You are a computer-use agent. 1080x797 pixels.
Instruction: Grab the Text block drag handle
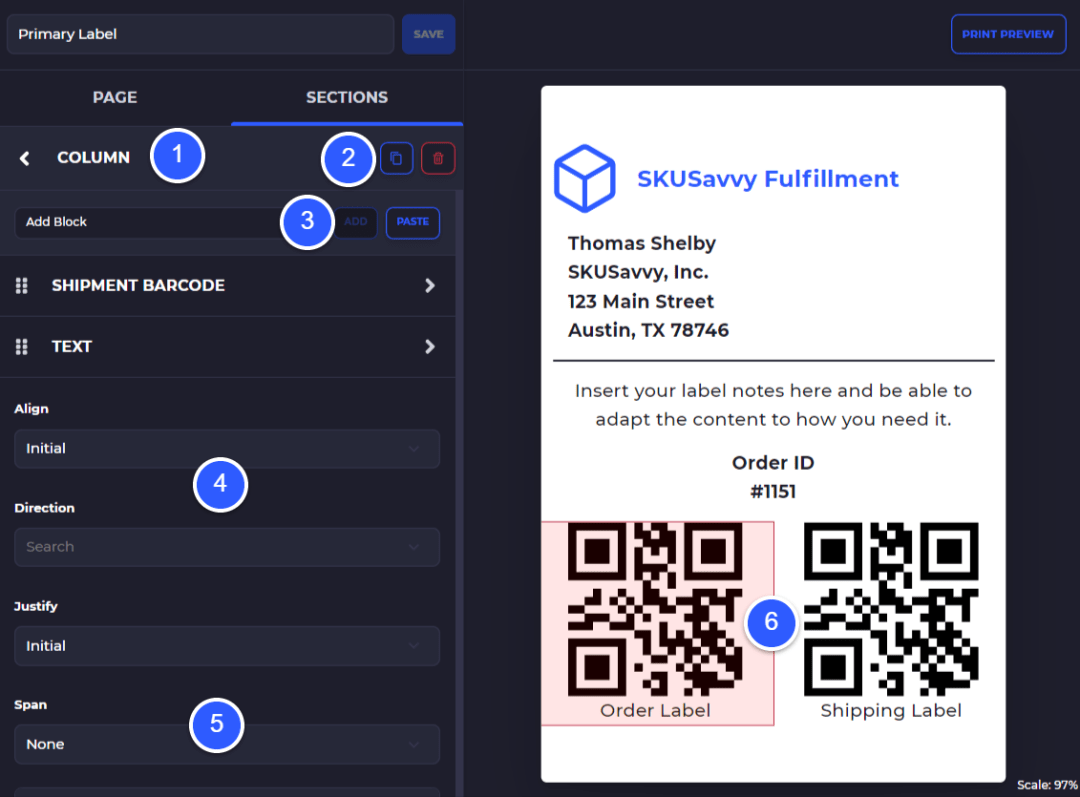21,346
